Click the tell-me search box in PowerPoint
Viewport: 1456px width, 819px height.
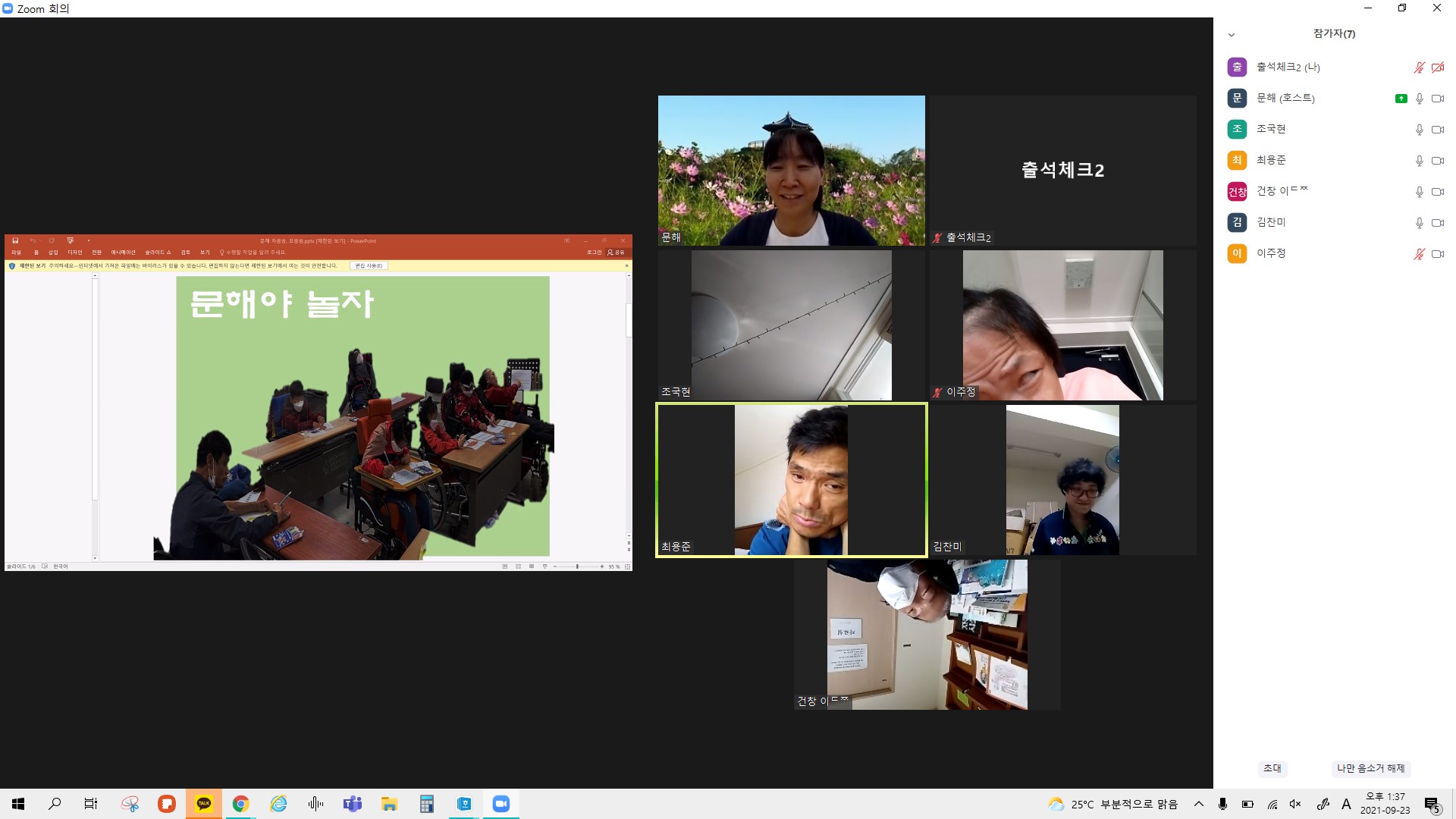point(253,253)
